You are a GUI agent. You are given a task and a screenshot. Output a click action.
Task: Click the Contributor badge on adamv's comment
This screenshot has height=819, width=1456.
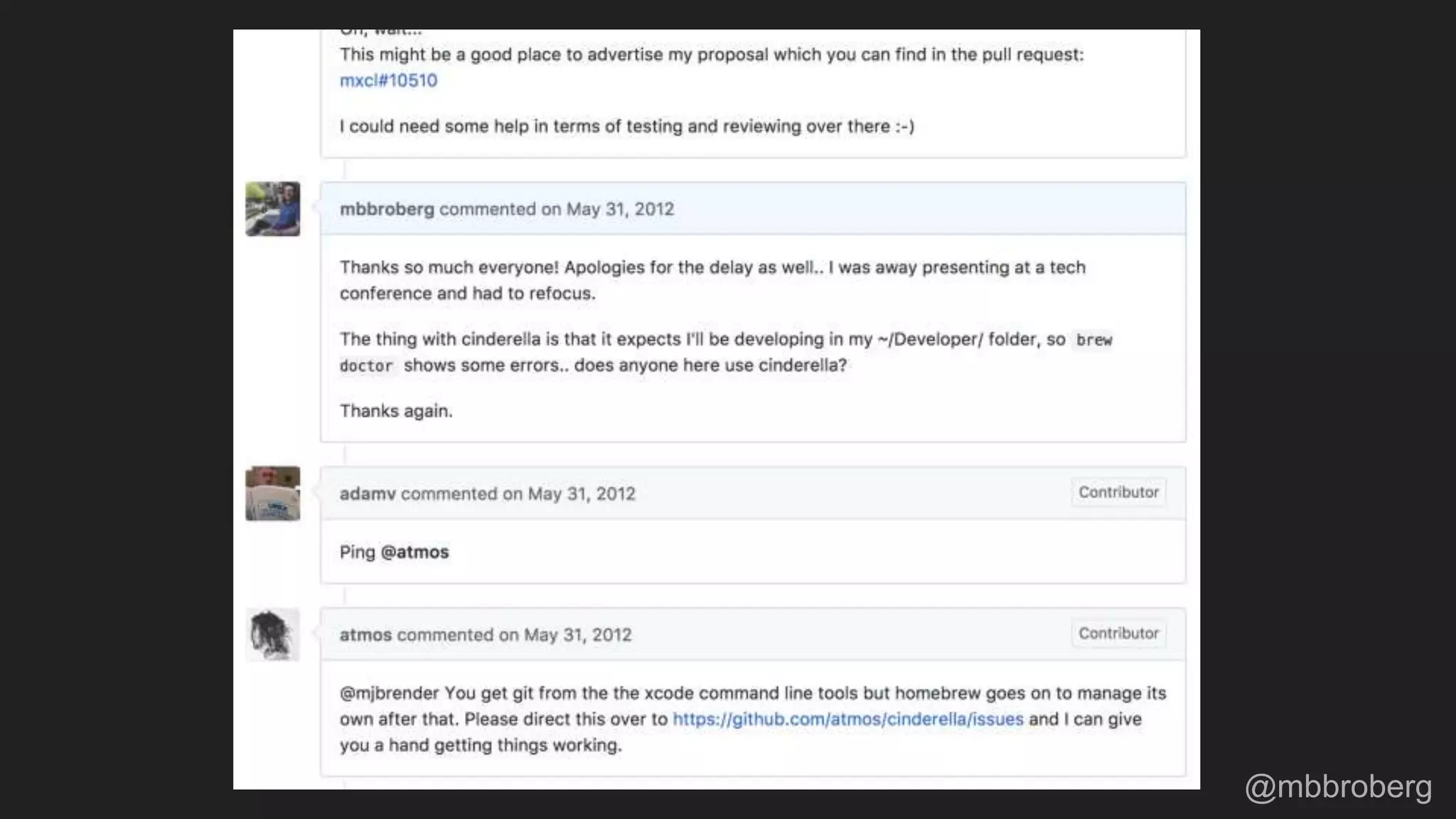(1118, 492)
